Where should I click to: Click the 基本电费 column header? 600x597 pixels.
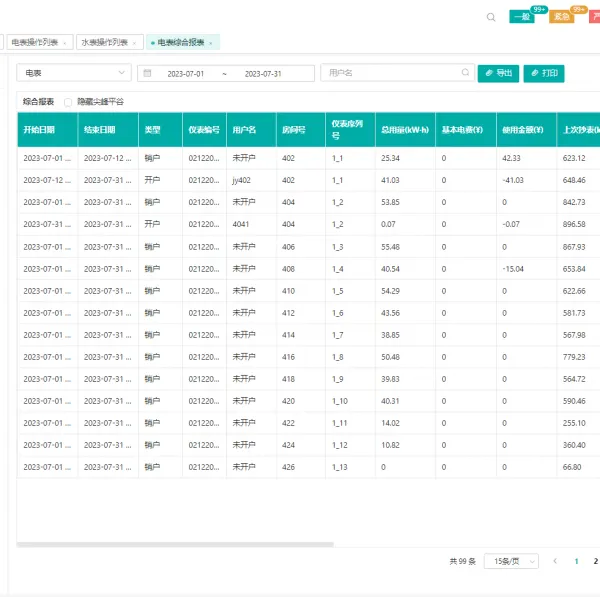click(466, 130)
